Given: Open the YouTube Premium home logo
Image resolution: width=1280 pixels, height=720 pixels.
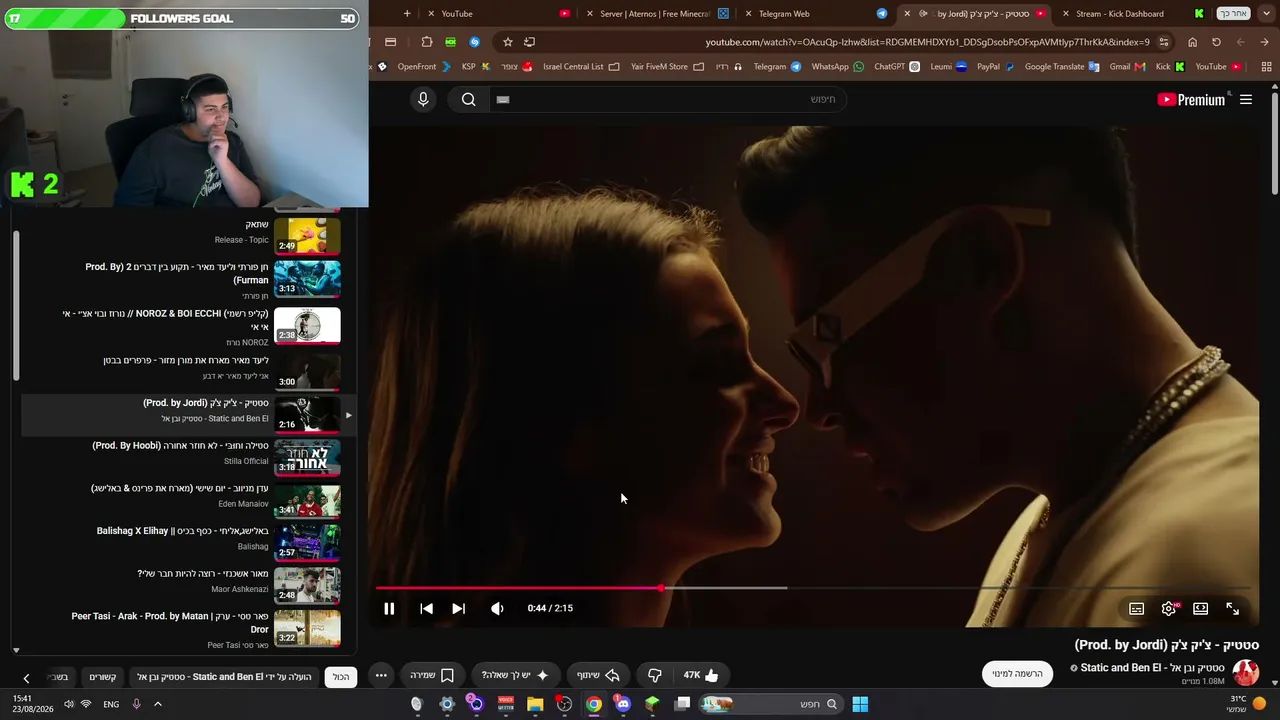Looking at the screenshot, I should pyautogui.click(x=1191, y=99).
